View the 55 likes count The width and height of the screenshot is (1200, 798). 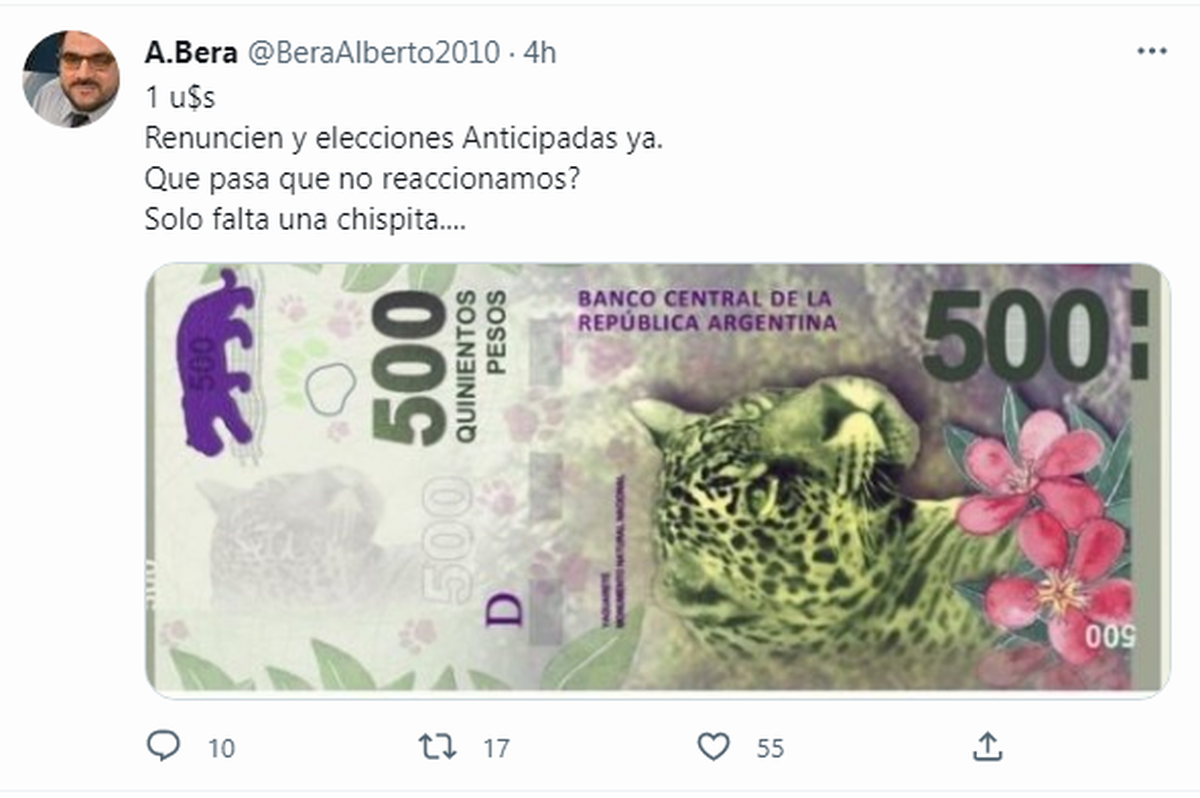pyautogui.click(x=770, y=748)
